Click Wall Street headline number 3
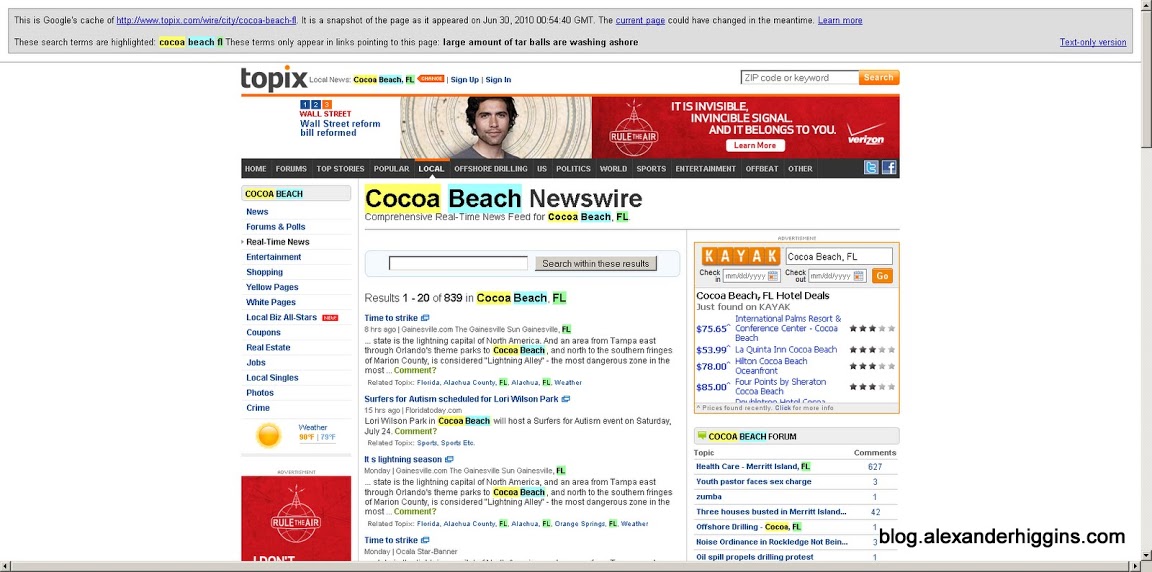The height and width of the screenshot is (572, 1152). (327, 105)
